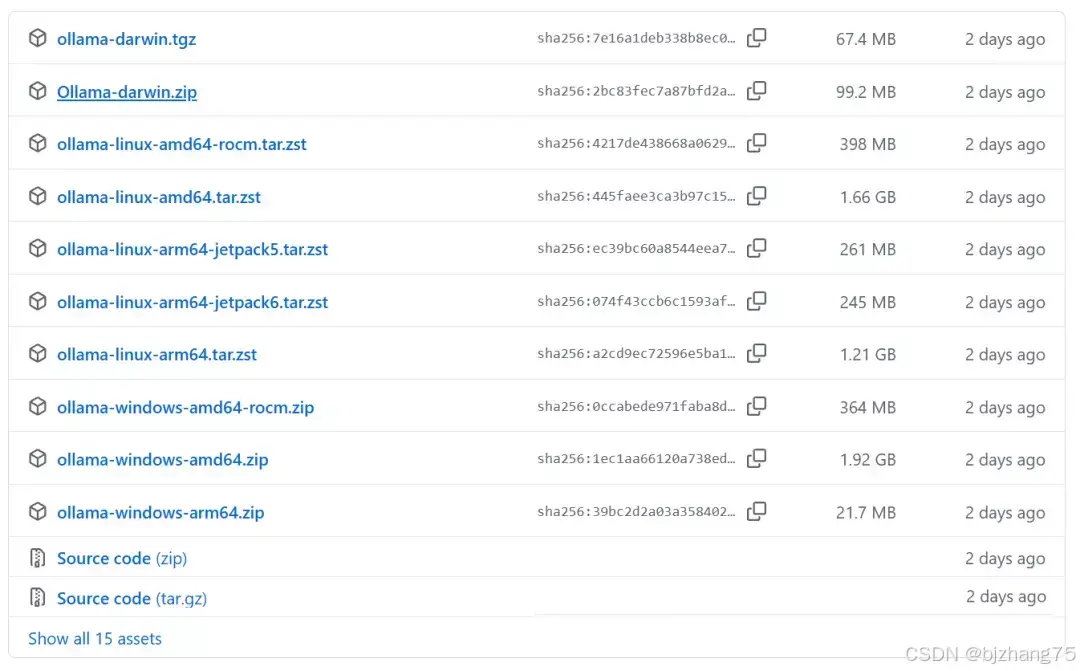Image resolution: width=1080 pixels, height=671 pixels.
Task: Copy SHA256 hash for ollama-darwin.tgz
Action: coord(756,38)
